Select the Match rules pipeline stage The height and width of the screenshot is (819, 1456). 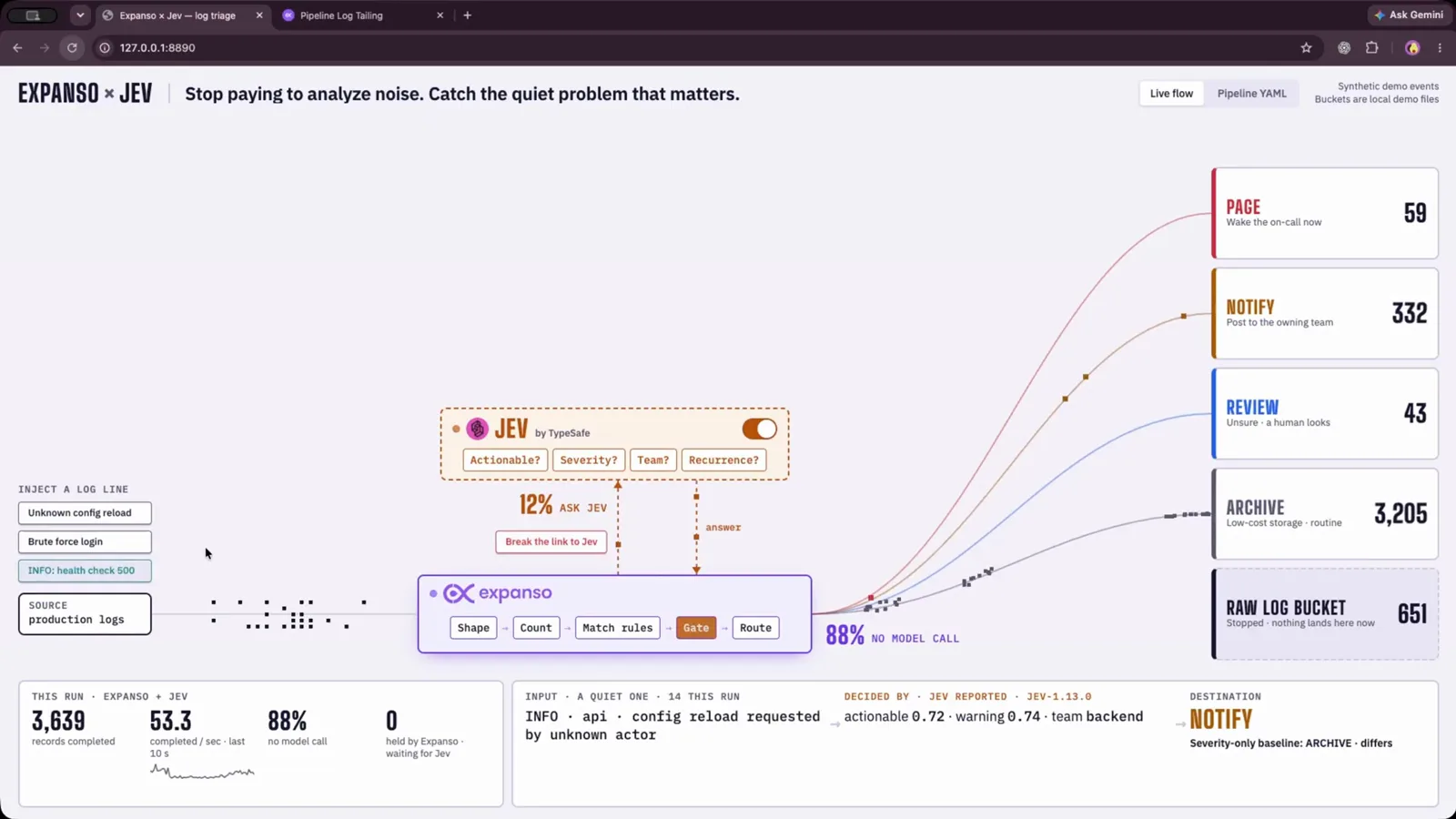pos(618,628)
